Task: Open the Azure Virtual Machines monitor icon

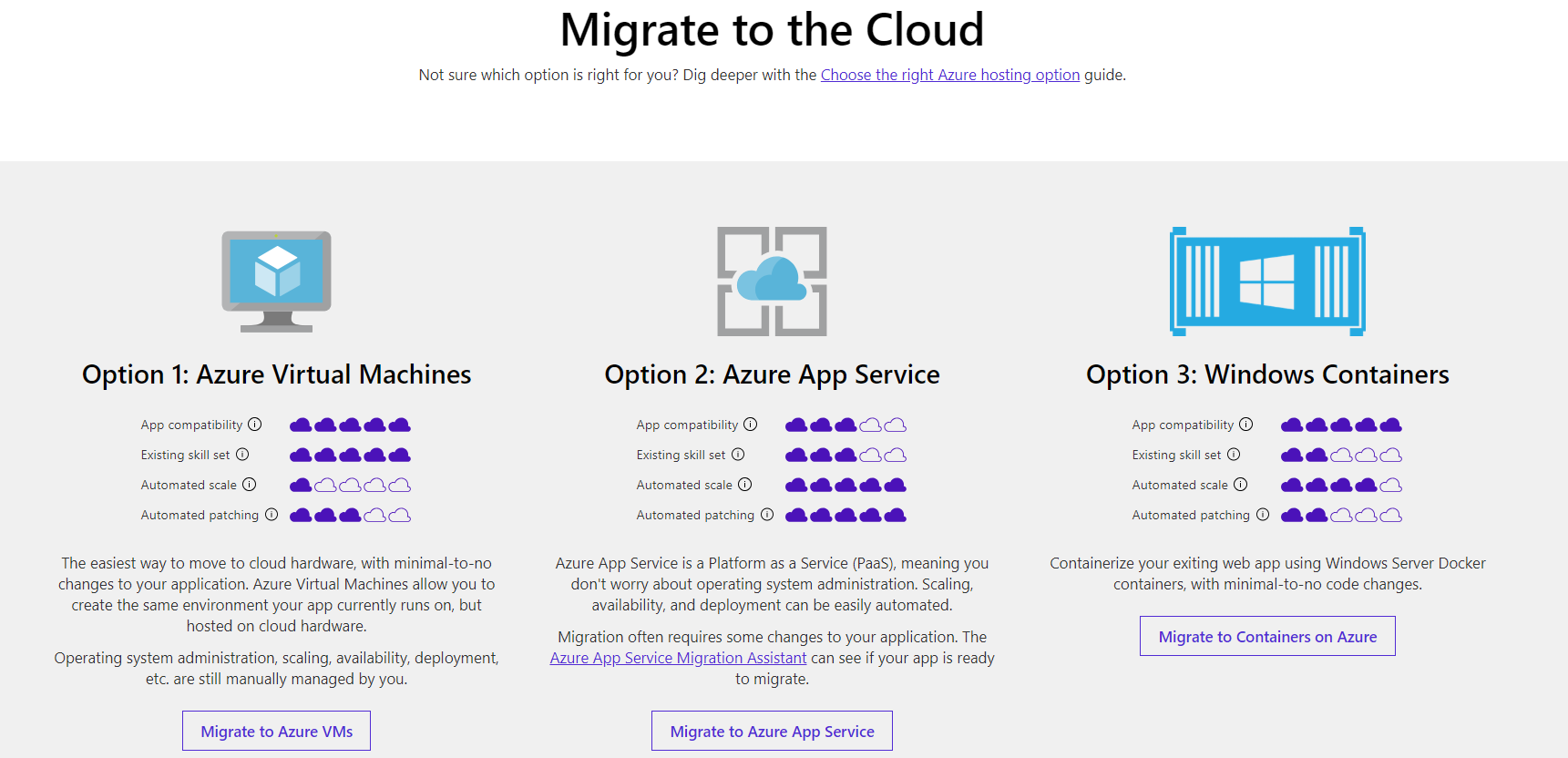Action: click(x=276, y=282)
